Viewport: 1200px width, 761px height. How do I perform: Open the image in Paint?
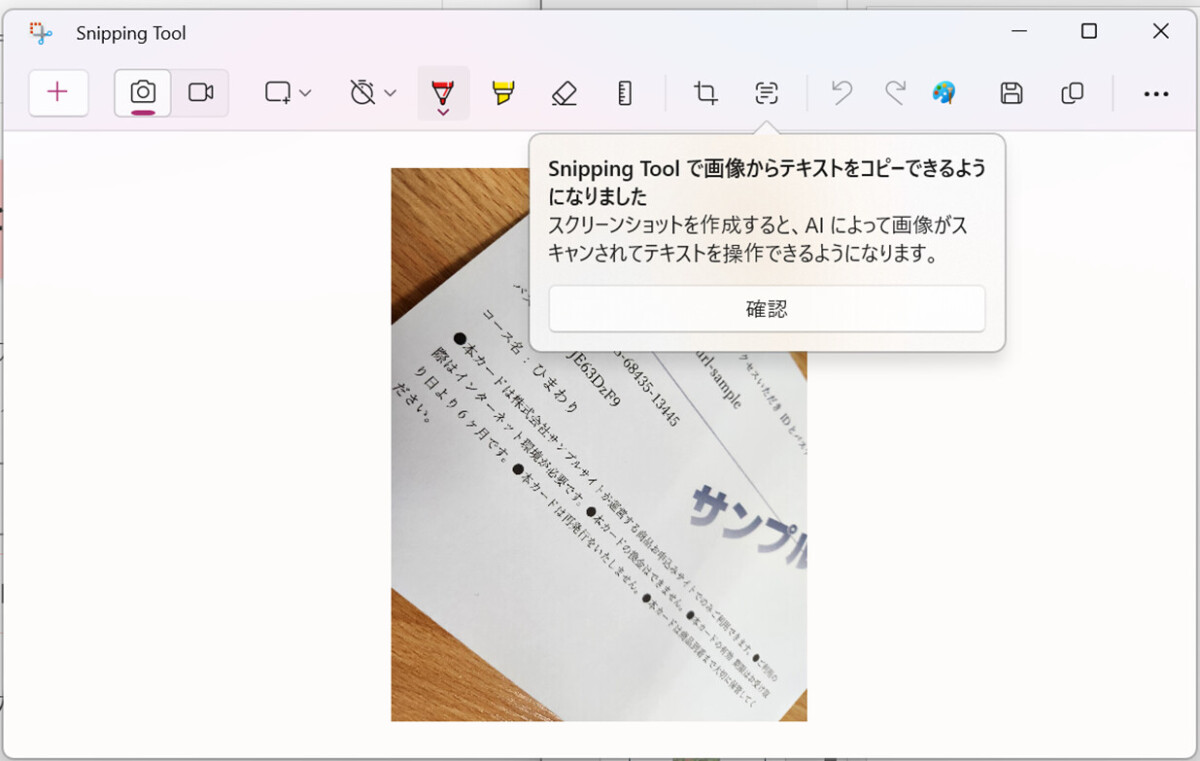(943, 93)
